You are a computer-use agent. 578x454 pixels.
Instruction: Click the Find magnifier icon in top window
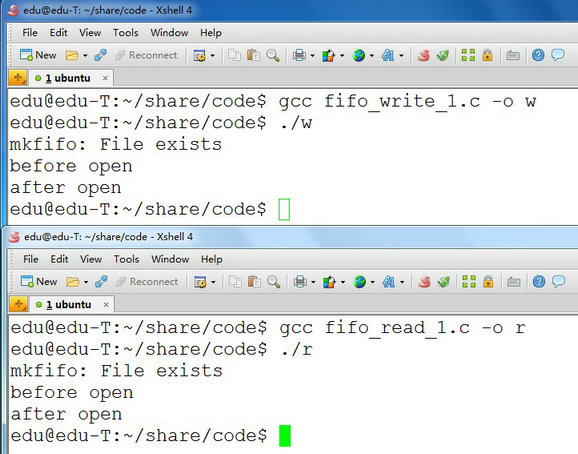pos(273,55)
